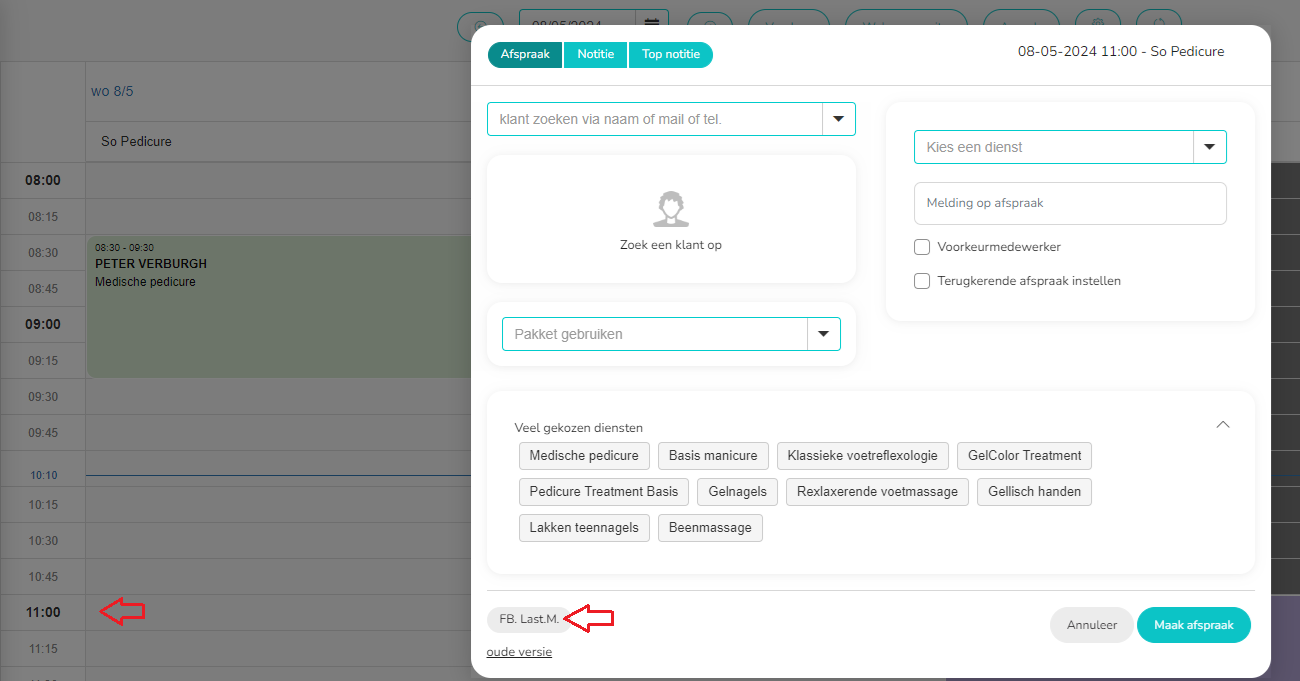The height and width of the screenshot is (681, 1300).
Task: Select the GelColor Treatment chip
Action: tap(1025, 456)
